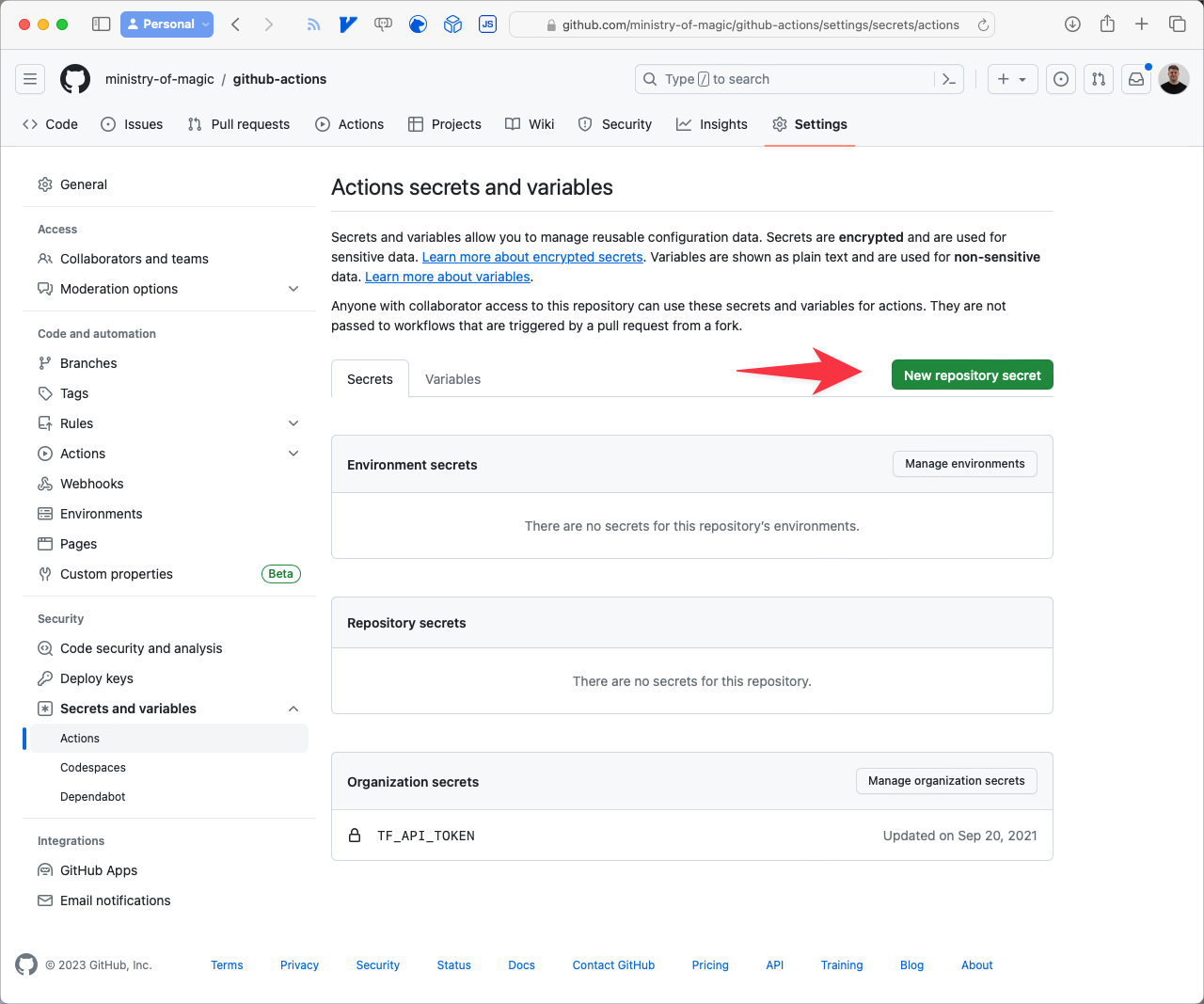Open the Security repository tab
This screenshot has height=1004, width=1204.
click(x=615, y=124)
